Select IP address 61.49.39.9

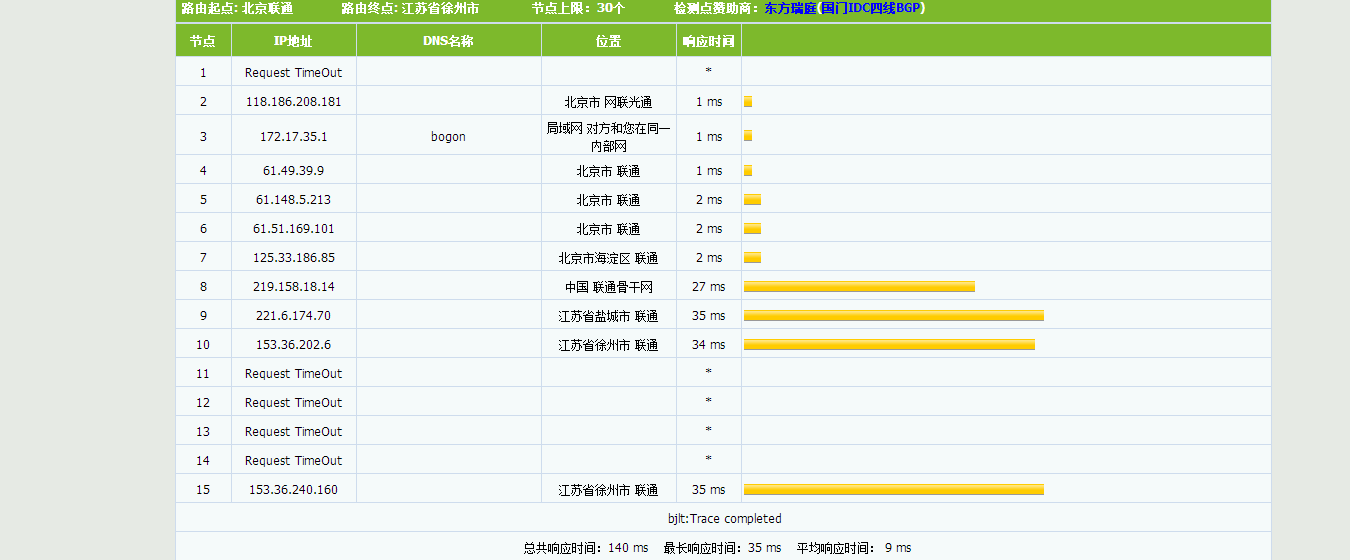(293, 171)
